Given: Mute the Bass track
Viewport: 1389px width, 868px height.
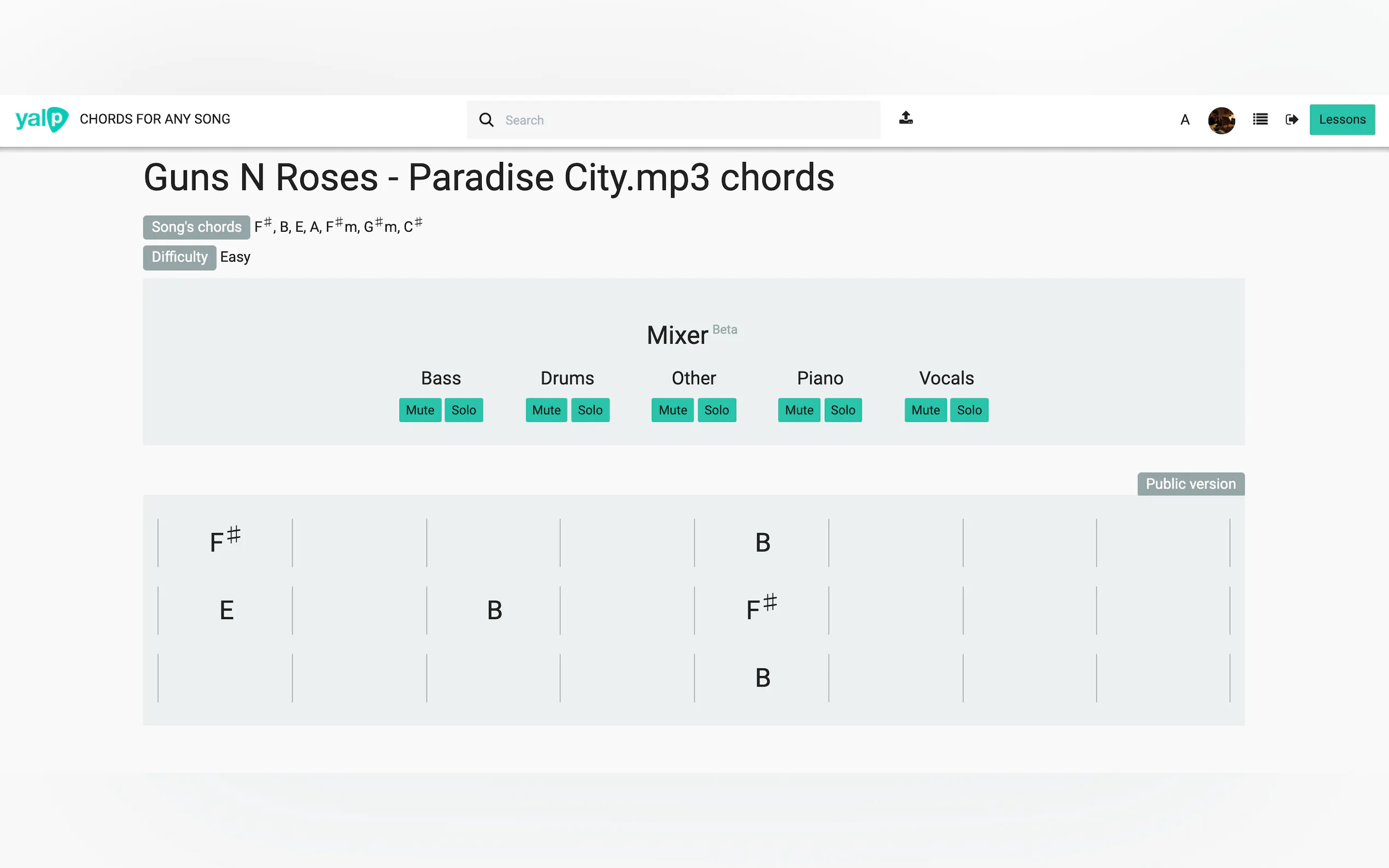Looking at the screenshot, I should (420, 410).
